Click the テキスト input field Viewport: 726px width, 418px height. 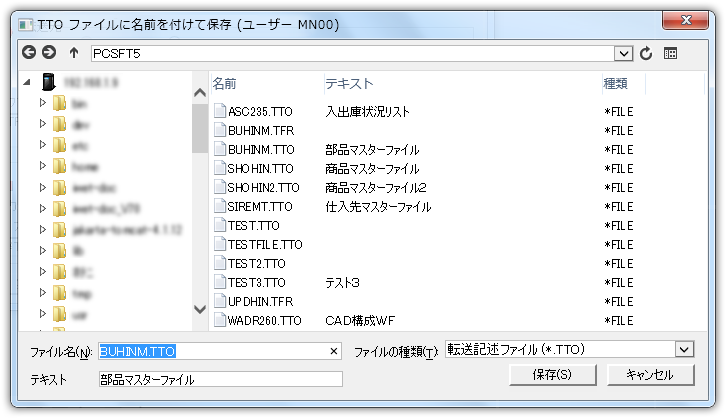[220, 379]
